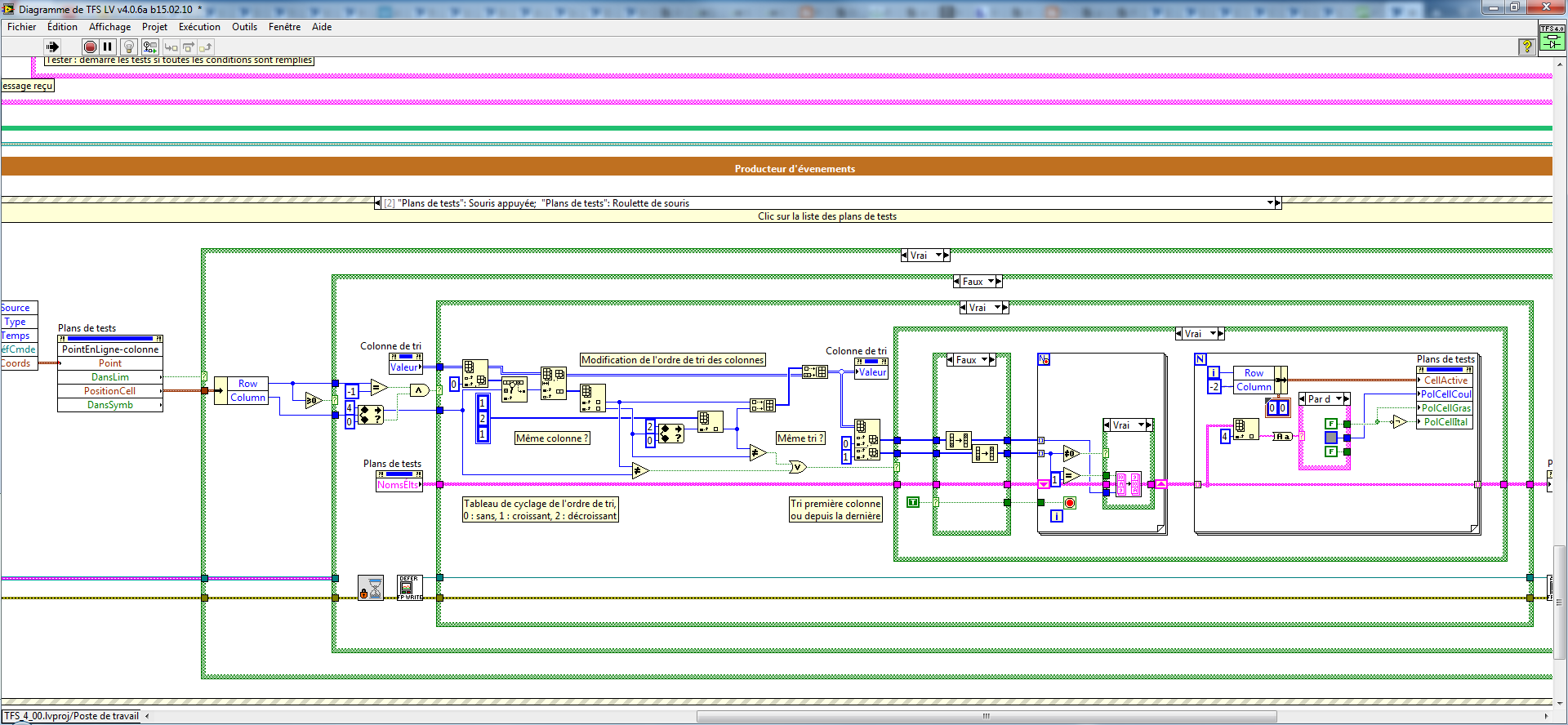Click the Step Out toolbar icon
This screenshot has height=725, width=1568.
(205, 47)
